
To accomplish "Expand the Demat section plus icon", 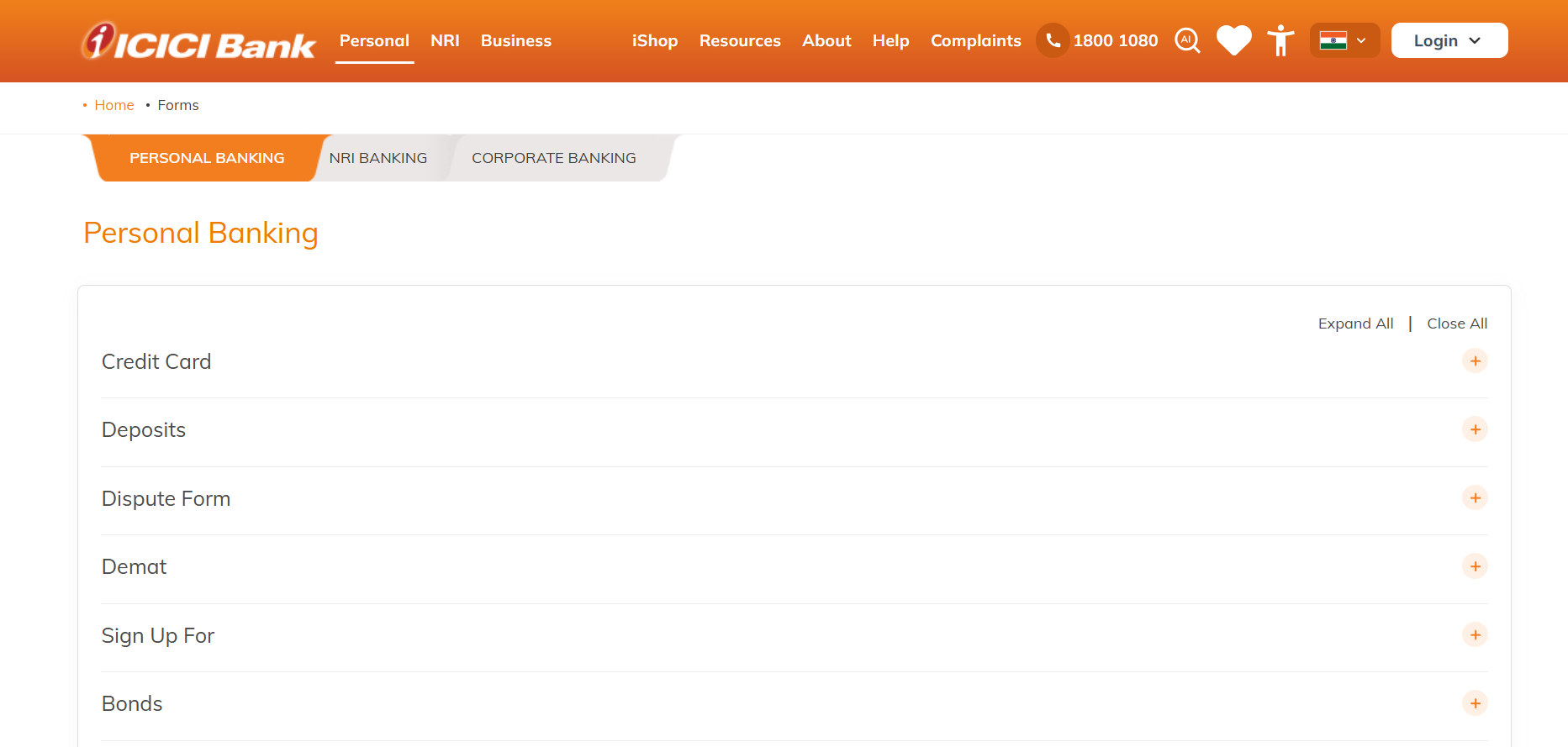I will 1475,566.
